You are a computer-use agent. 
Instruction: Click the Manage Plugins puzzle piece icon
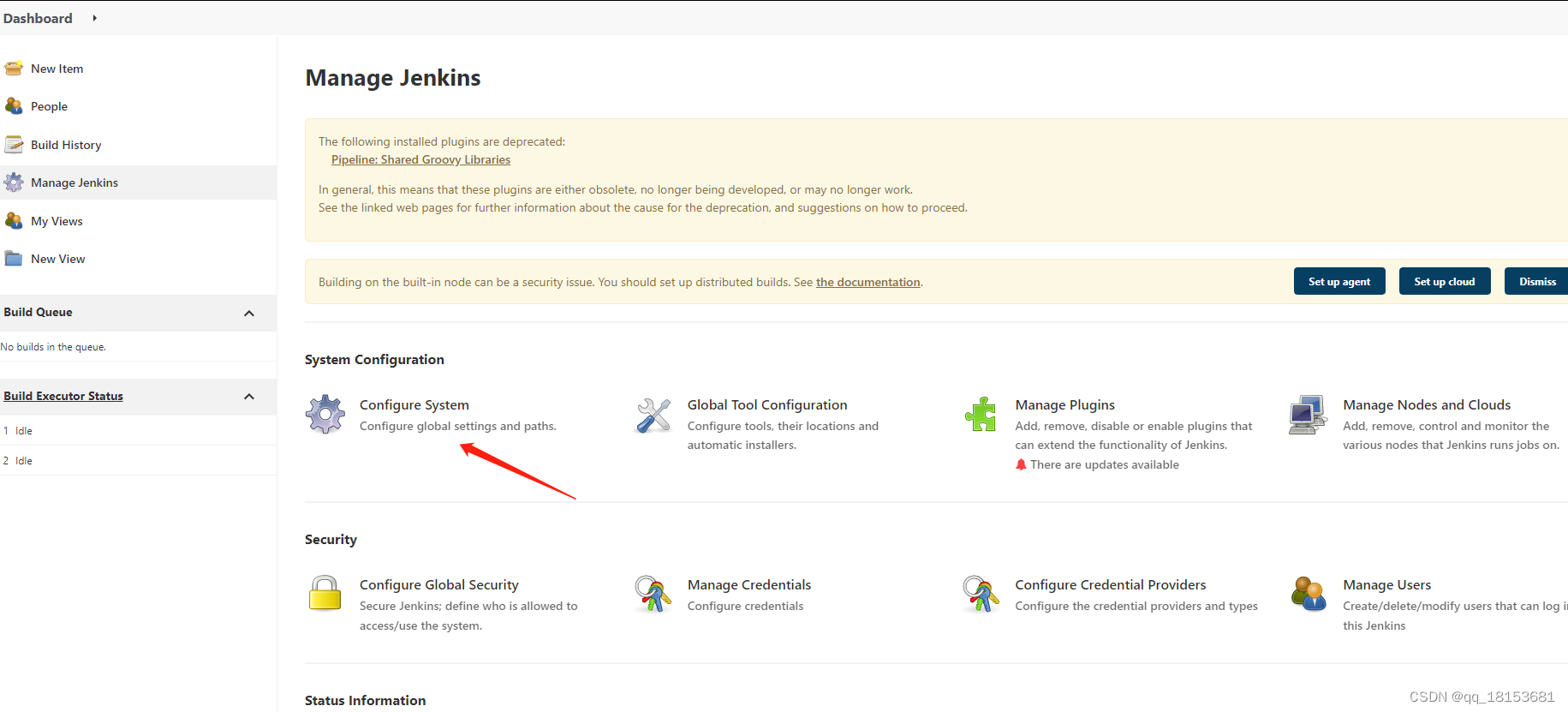[x=981, y=415]
